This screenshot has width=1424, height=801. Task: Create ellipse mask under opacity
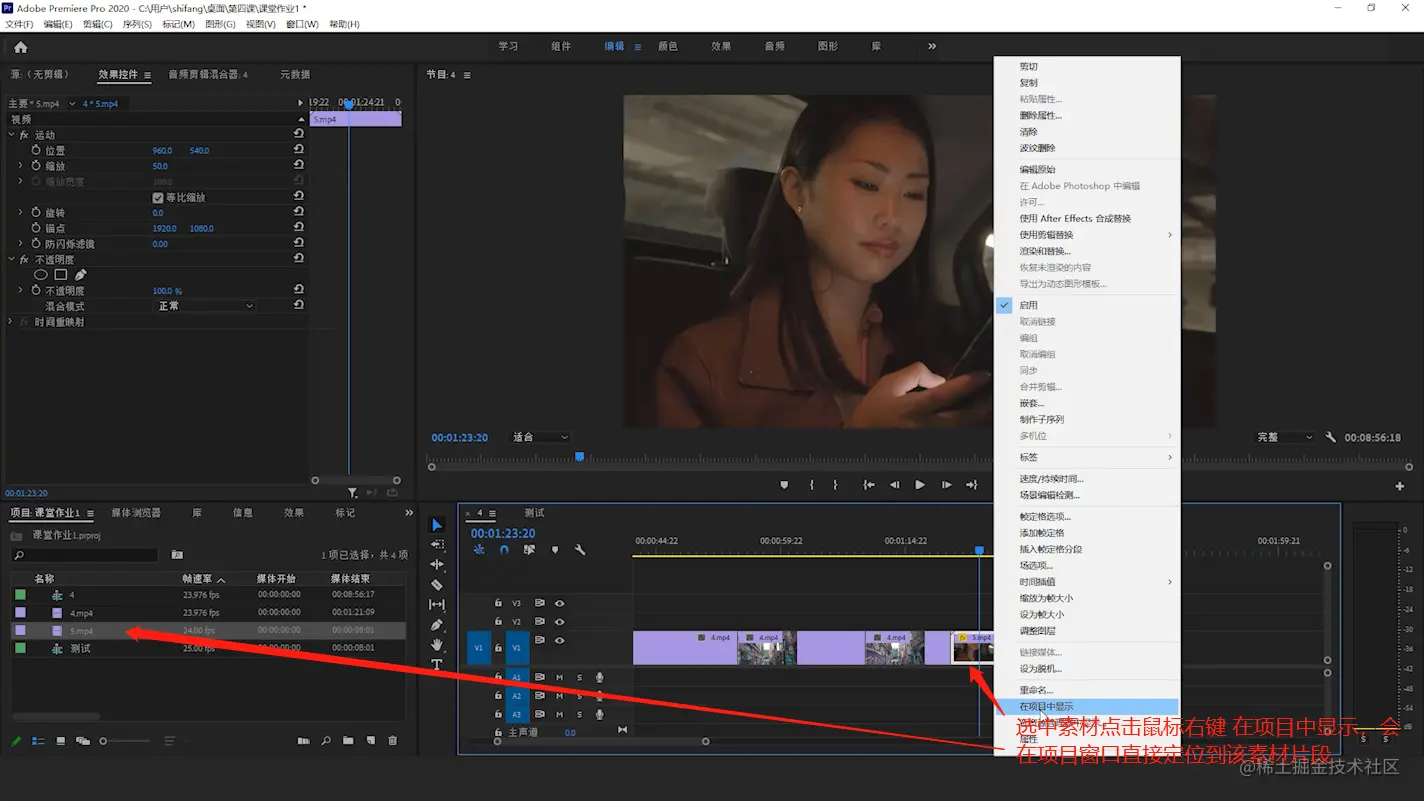tap(41, 274)
